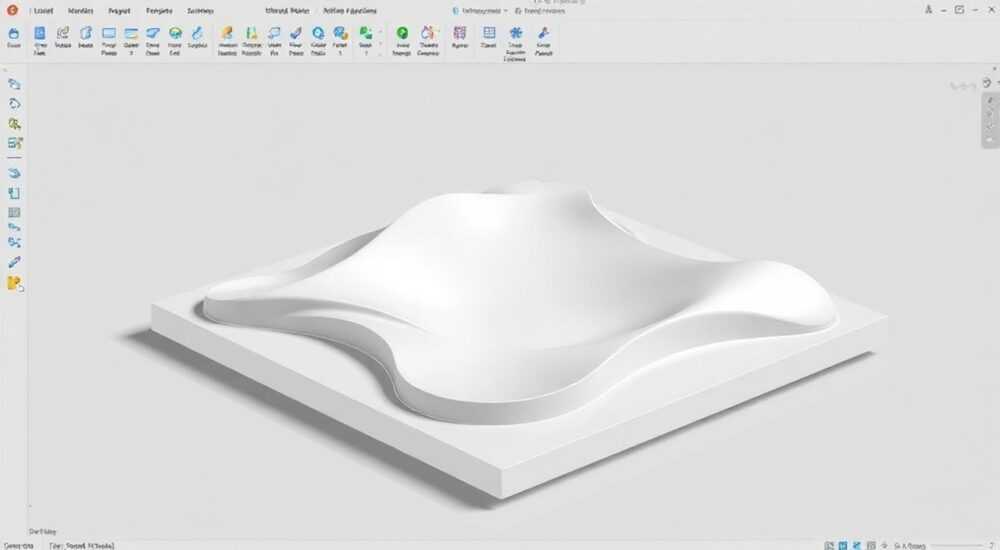The width and height of the screenshot is (1000, 550).
Task: Click the small blue squiggle icon in left sidebar
Action: point(14,227)
